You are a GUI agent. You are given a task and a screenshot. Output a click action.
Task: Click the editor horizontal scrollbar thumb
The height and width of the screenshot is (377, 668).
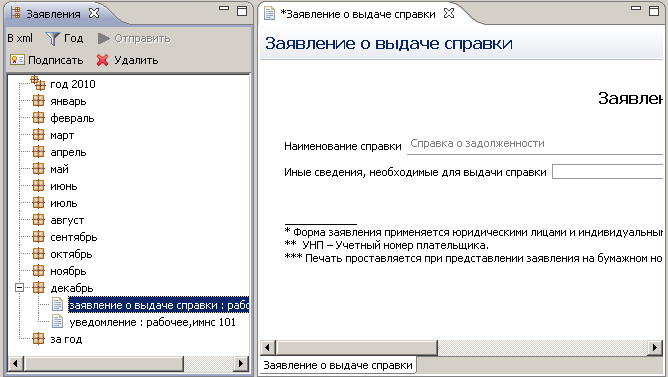[x=357, y=348]
